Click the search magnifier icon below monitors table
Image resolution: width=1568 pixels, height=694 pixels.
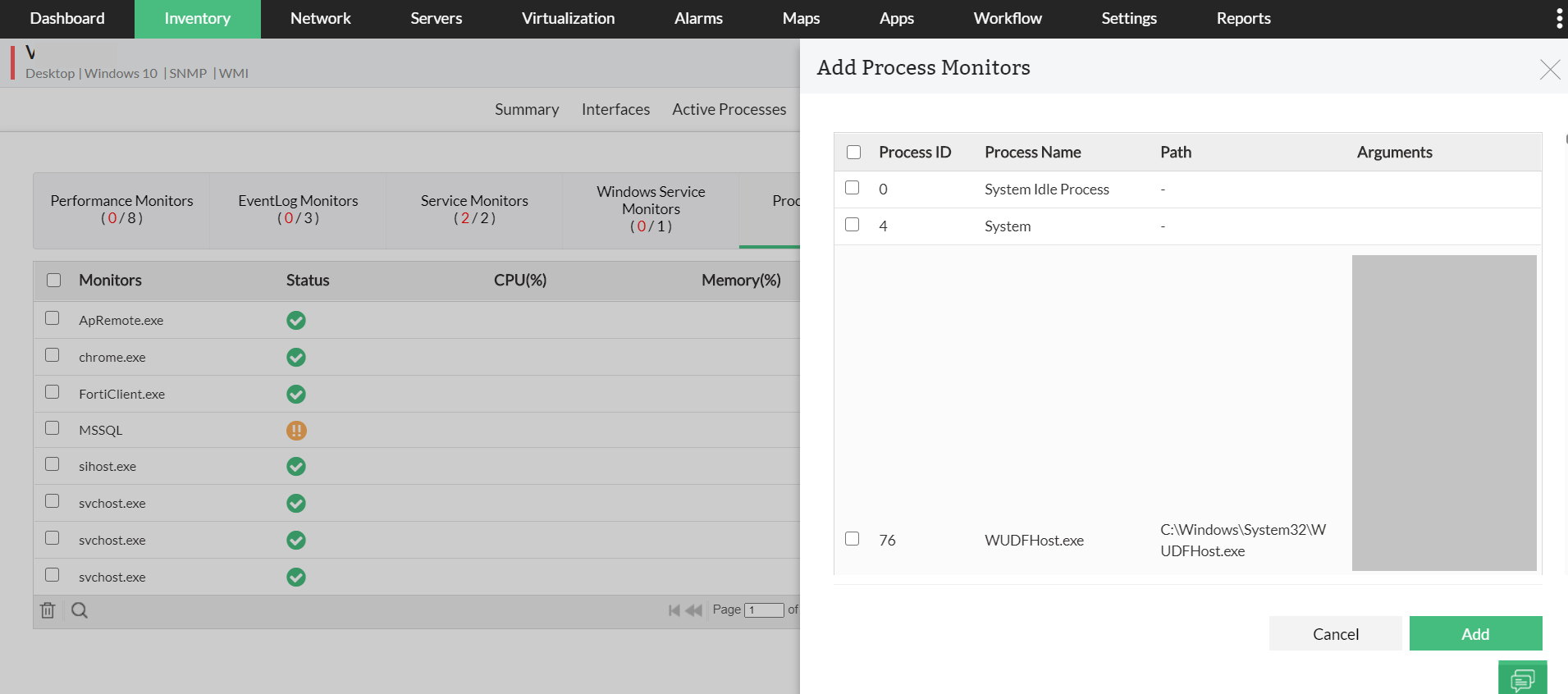coord(80,610)
